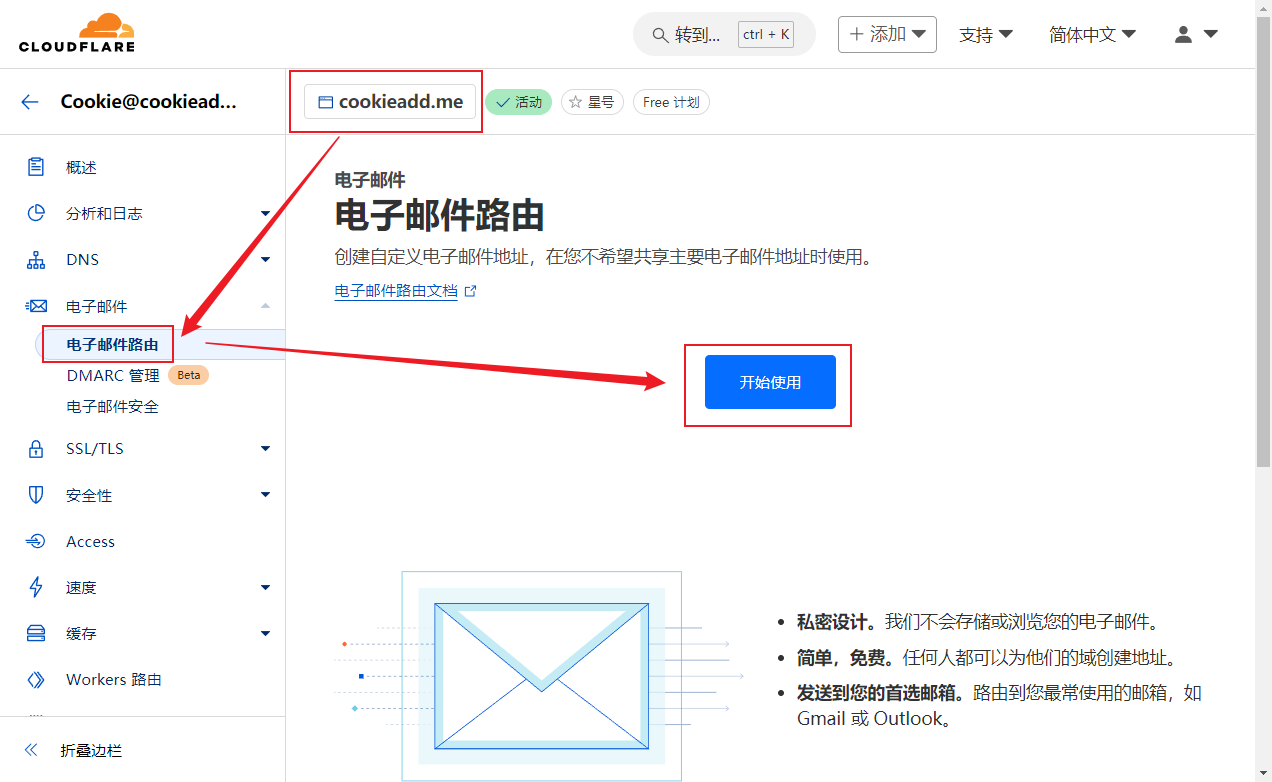The height and width of the screenshot is (782, 1272).
Task: Click the 安全性 shield icon
Action: click(x=36, y=495)
